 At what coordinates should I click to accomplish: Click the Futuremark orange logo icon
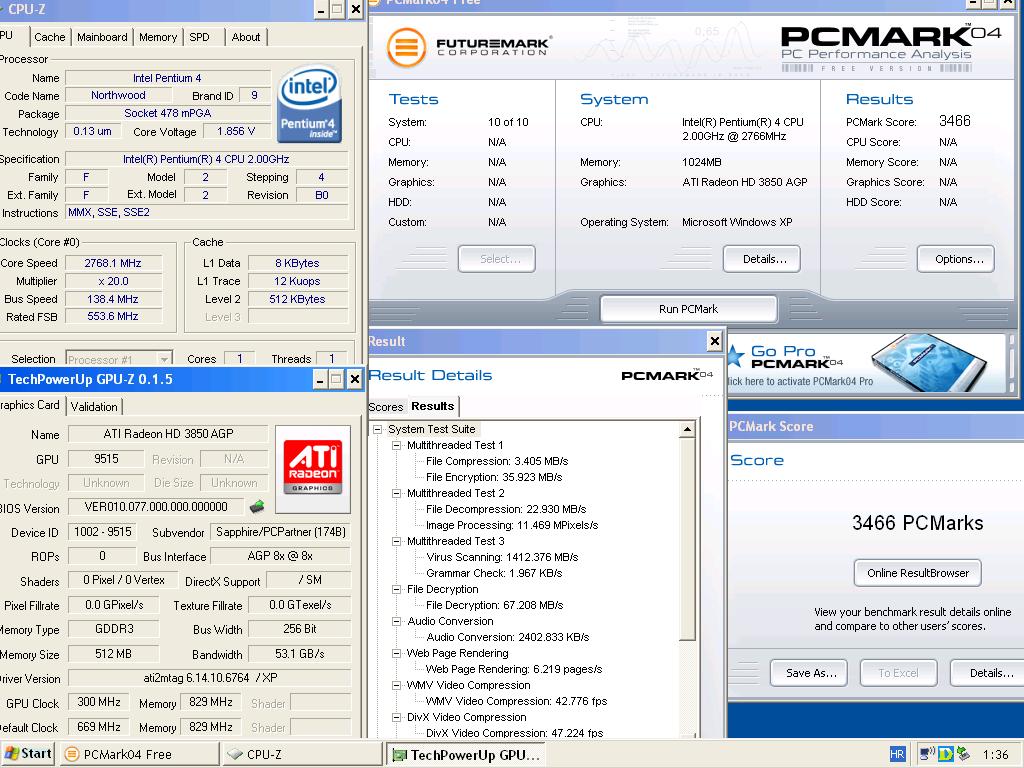[x=406, y=47]
